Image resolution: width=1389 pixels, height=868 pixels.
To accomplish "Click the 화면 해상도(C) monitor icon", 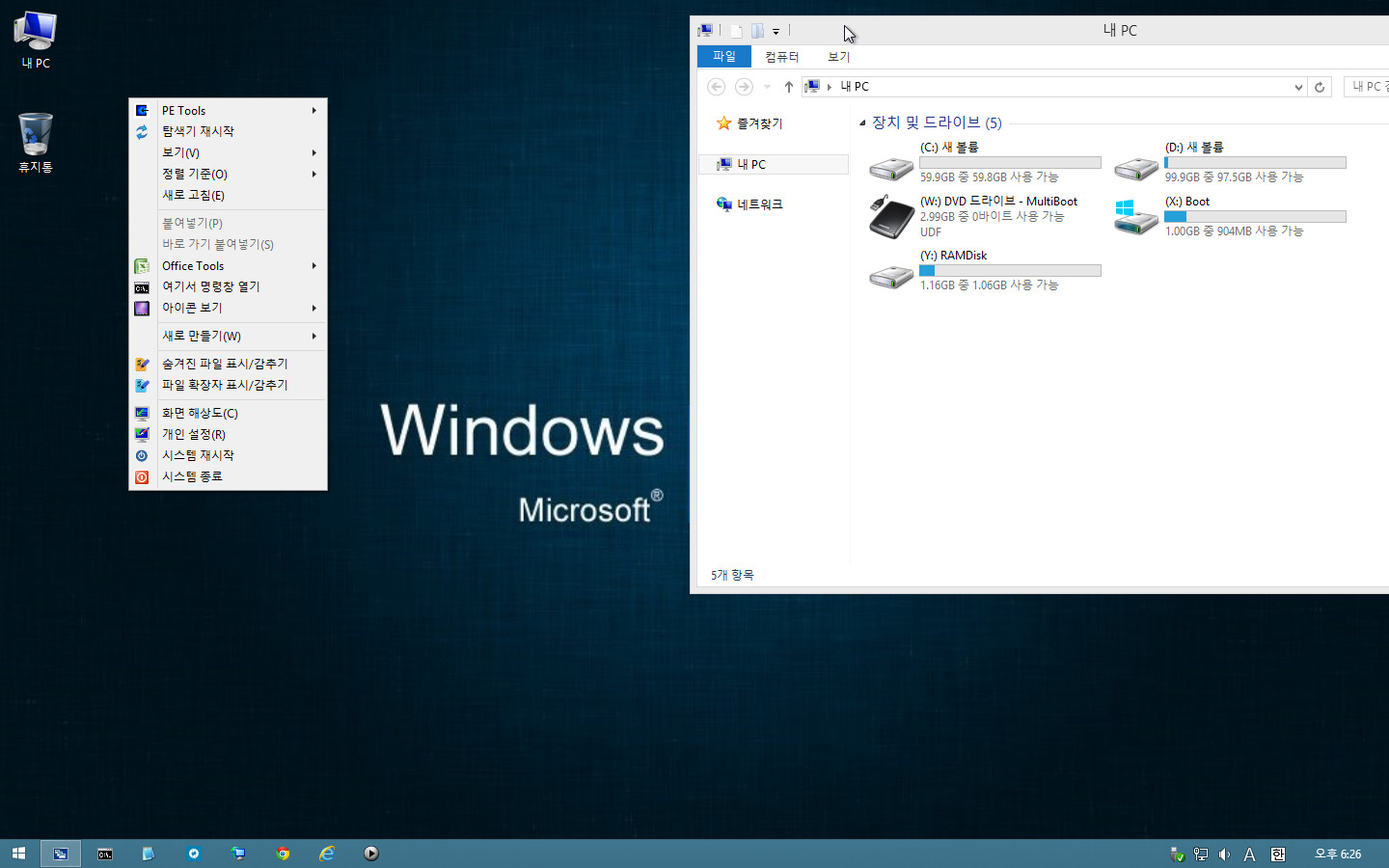I will (x=142, y=413).
